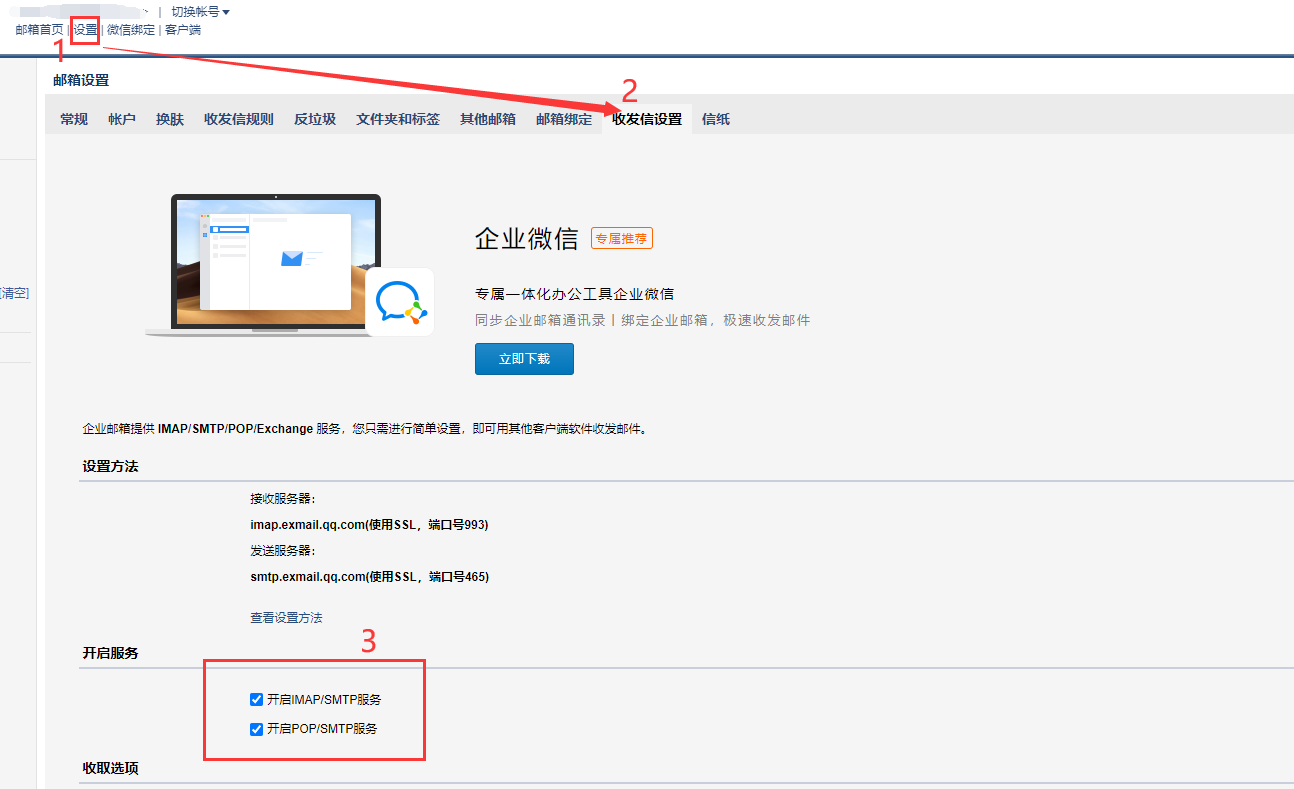This screenshot has height=789, width=1294.
Task: Open the 信纸 tab
Action: [x=716, y=119]
